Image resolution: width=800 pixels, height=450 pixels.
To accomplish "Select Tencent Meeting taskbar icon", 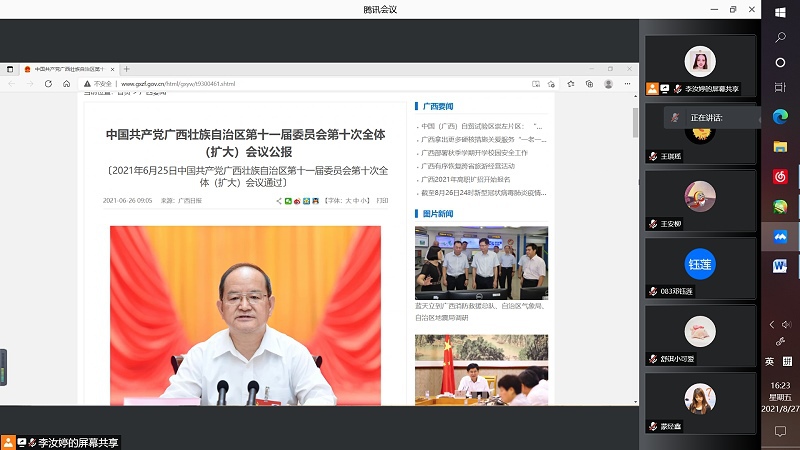I will click(780, 236).
